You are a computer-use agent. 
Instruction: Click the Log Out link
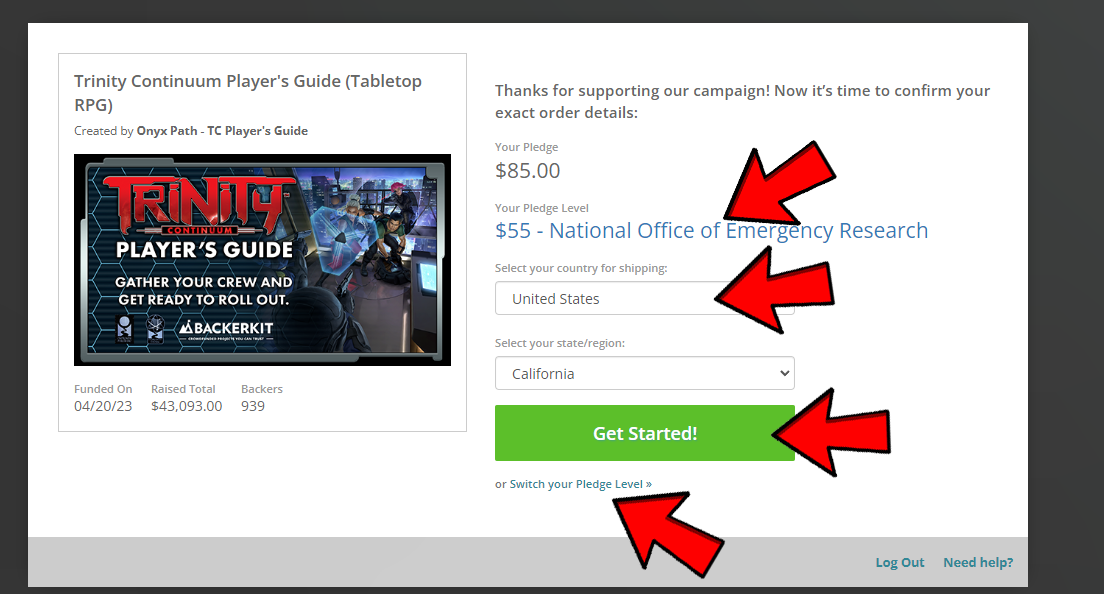click(x=900, y=562)
